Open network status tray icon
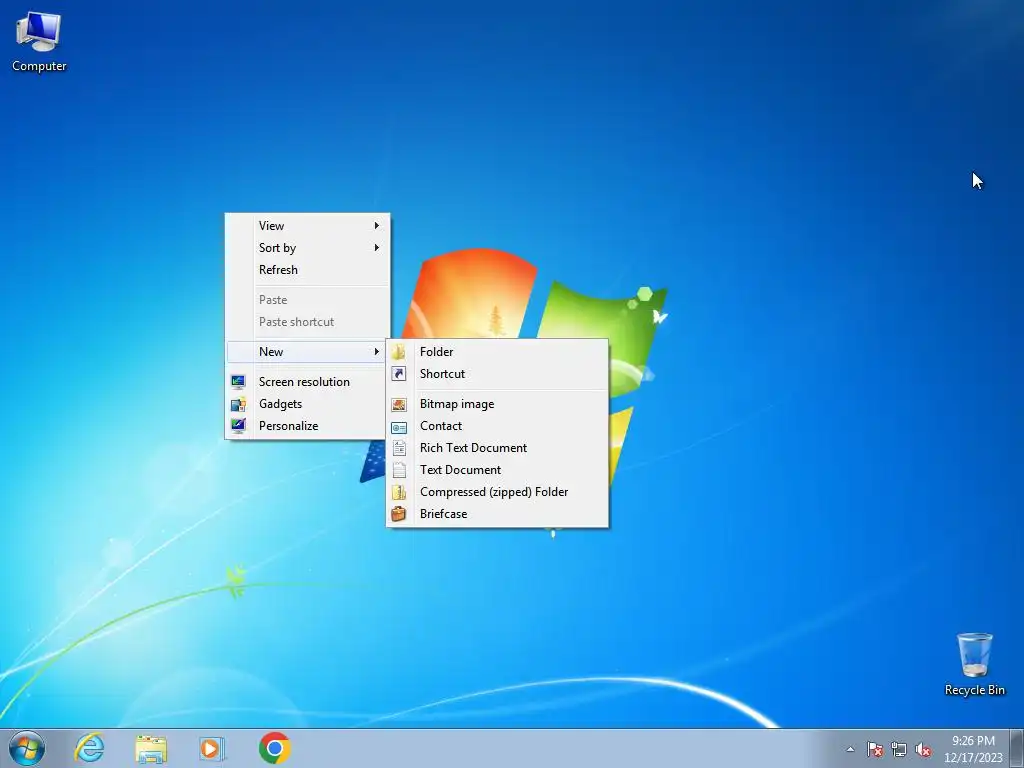Image resolution: width=1024 pixels, height=768 pixels. coord(899,749)
